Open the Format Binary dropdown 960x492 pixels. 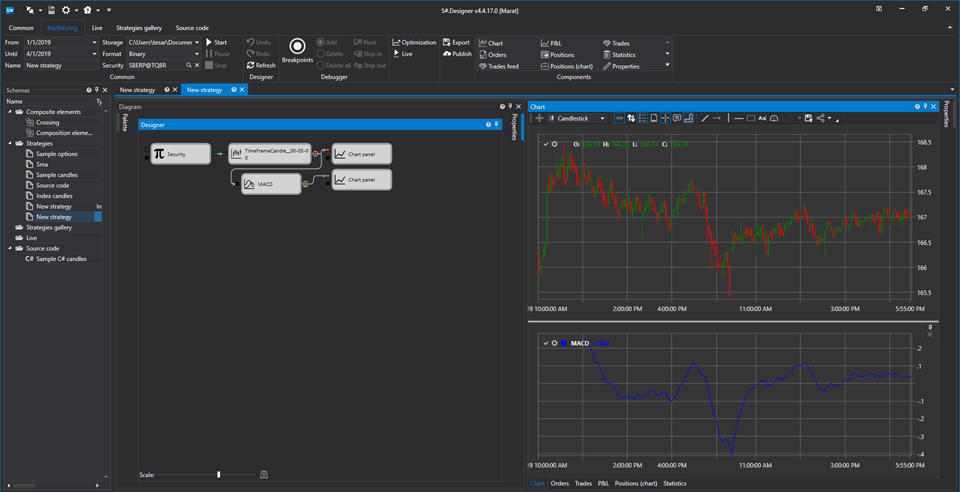(163, 54)
